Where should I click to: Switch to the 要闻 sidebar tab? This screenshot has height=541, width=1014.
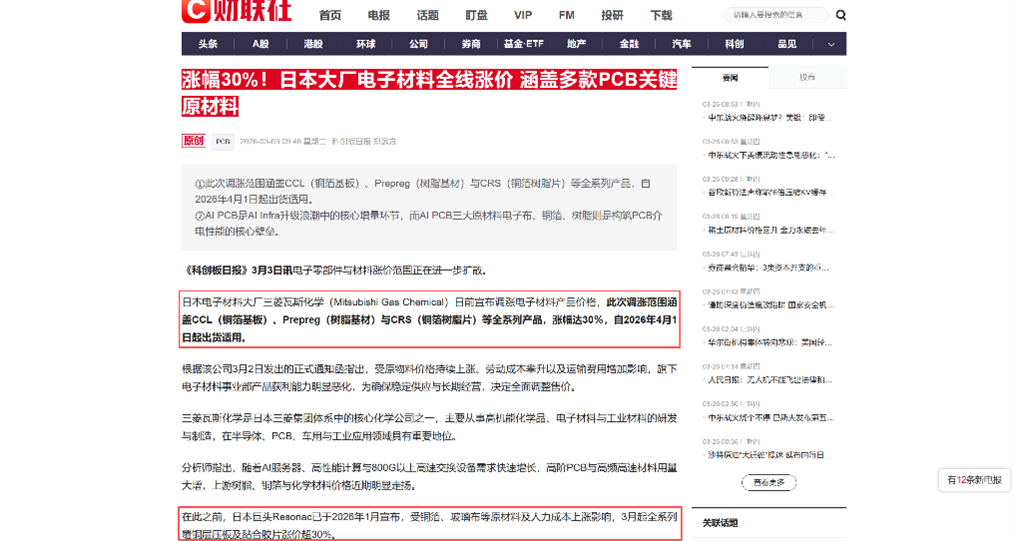[x=730, y=78]
